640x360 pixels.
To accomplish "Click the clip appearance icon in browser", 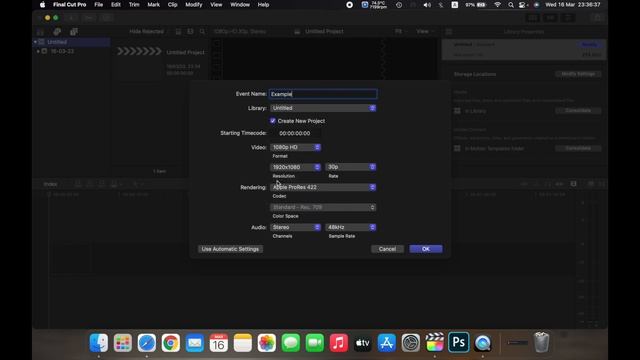I will pyautogui.click(x=190, y=31).
